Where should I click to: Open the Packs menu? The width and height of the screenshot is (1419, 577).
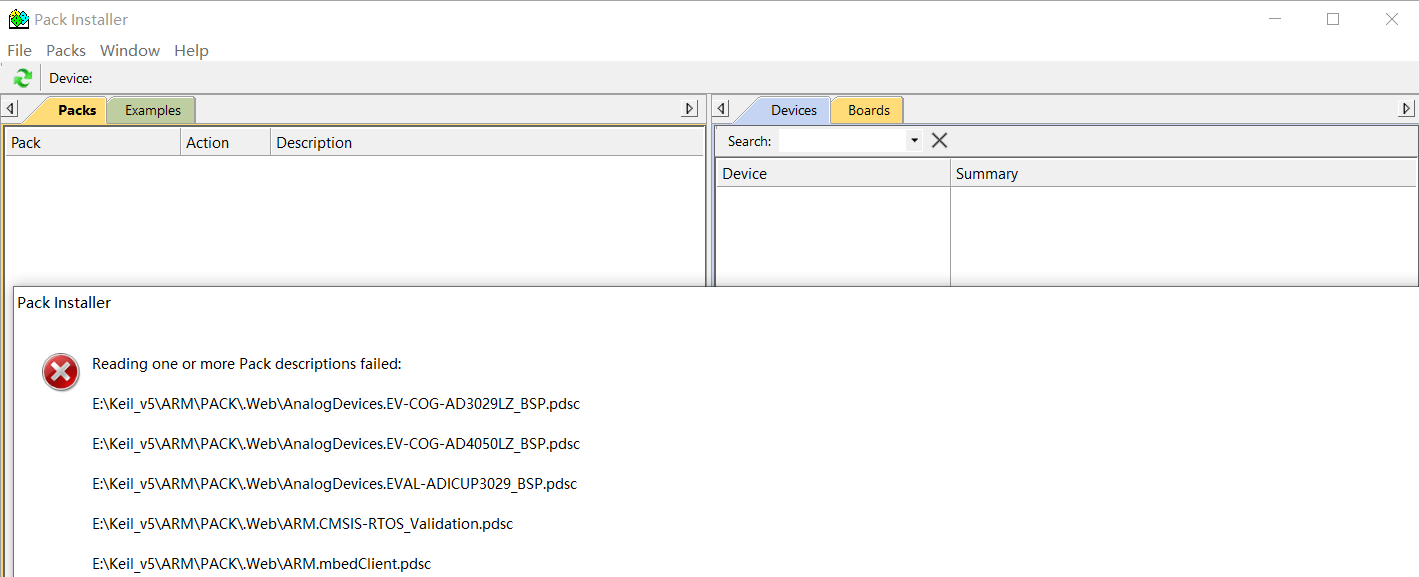point(66,50)
